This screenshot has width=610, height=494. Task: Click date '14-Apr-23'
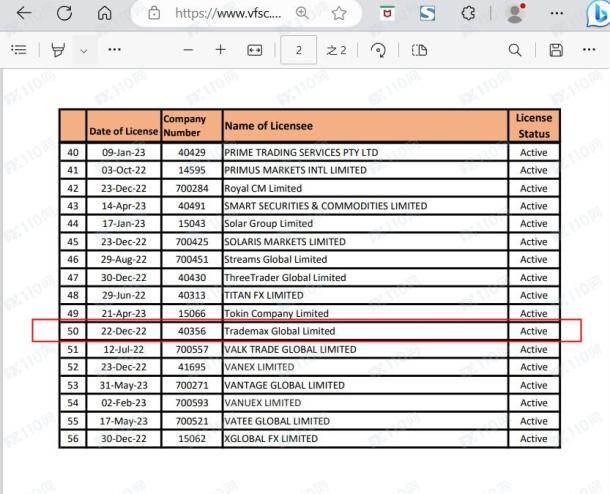pos(124,206)
